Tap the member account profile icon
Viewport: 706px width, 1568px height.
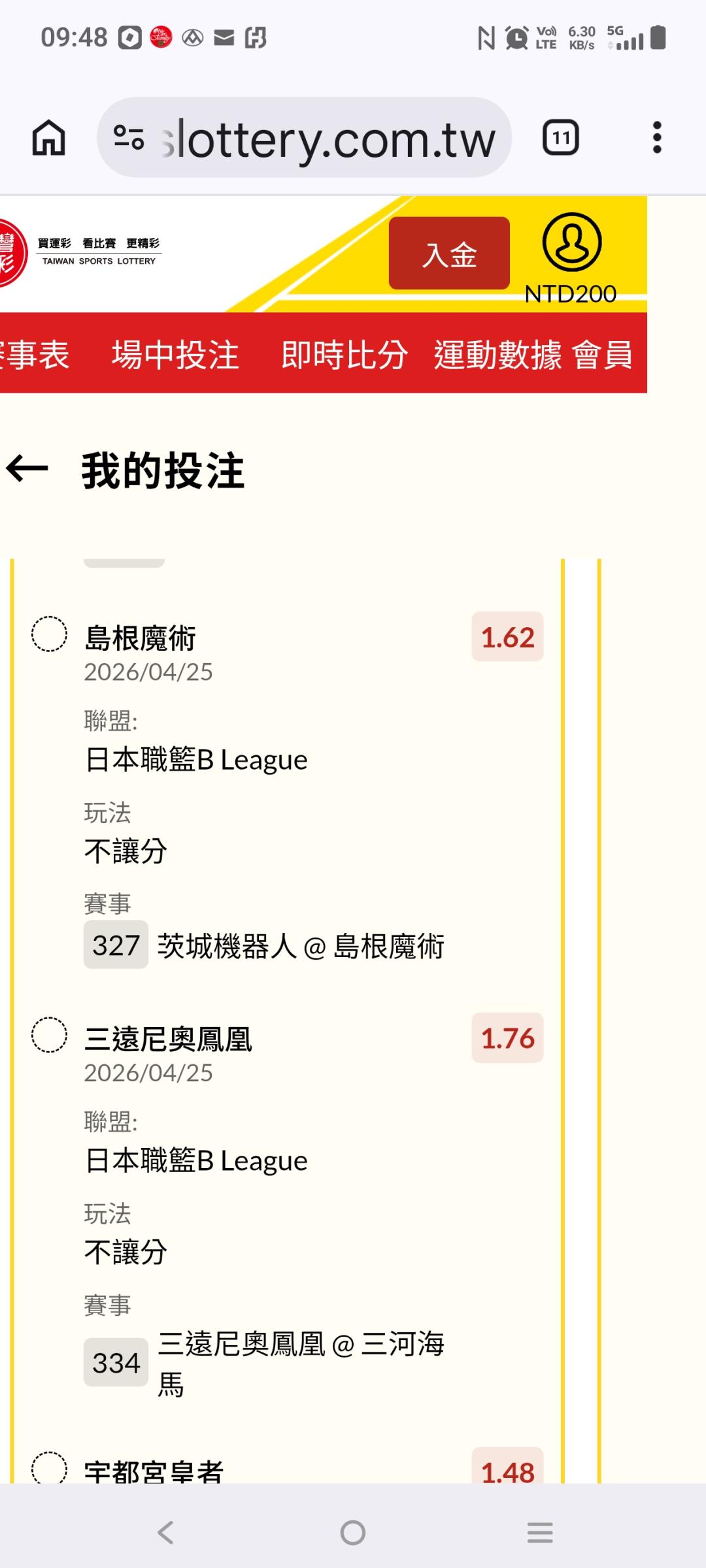point(571,242)
